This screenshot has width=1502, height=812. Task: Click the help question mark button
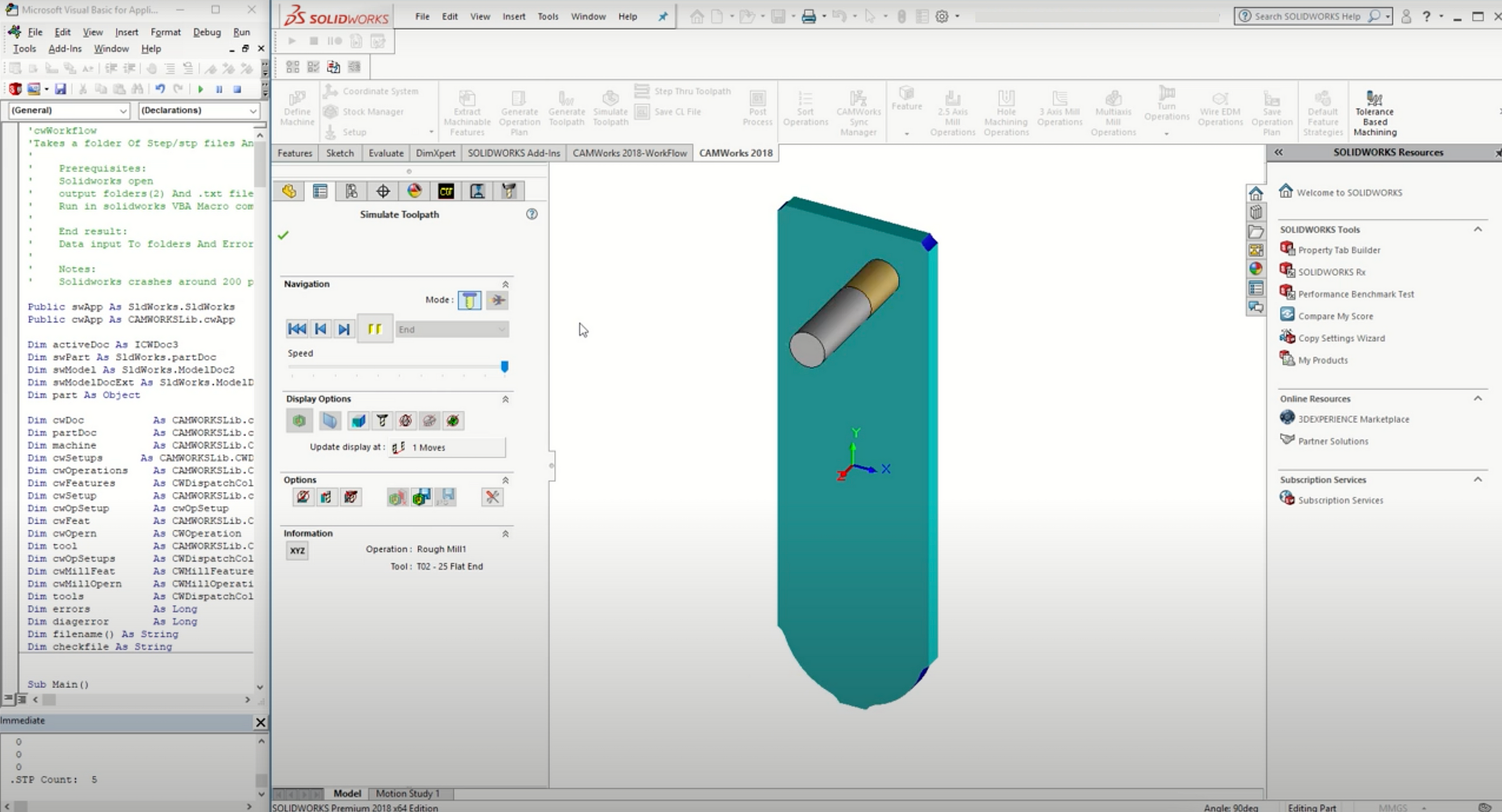coord(531,214)
